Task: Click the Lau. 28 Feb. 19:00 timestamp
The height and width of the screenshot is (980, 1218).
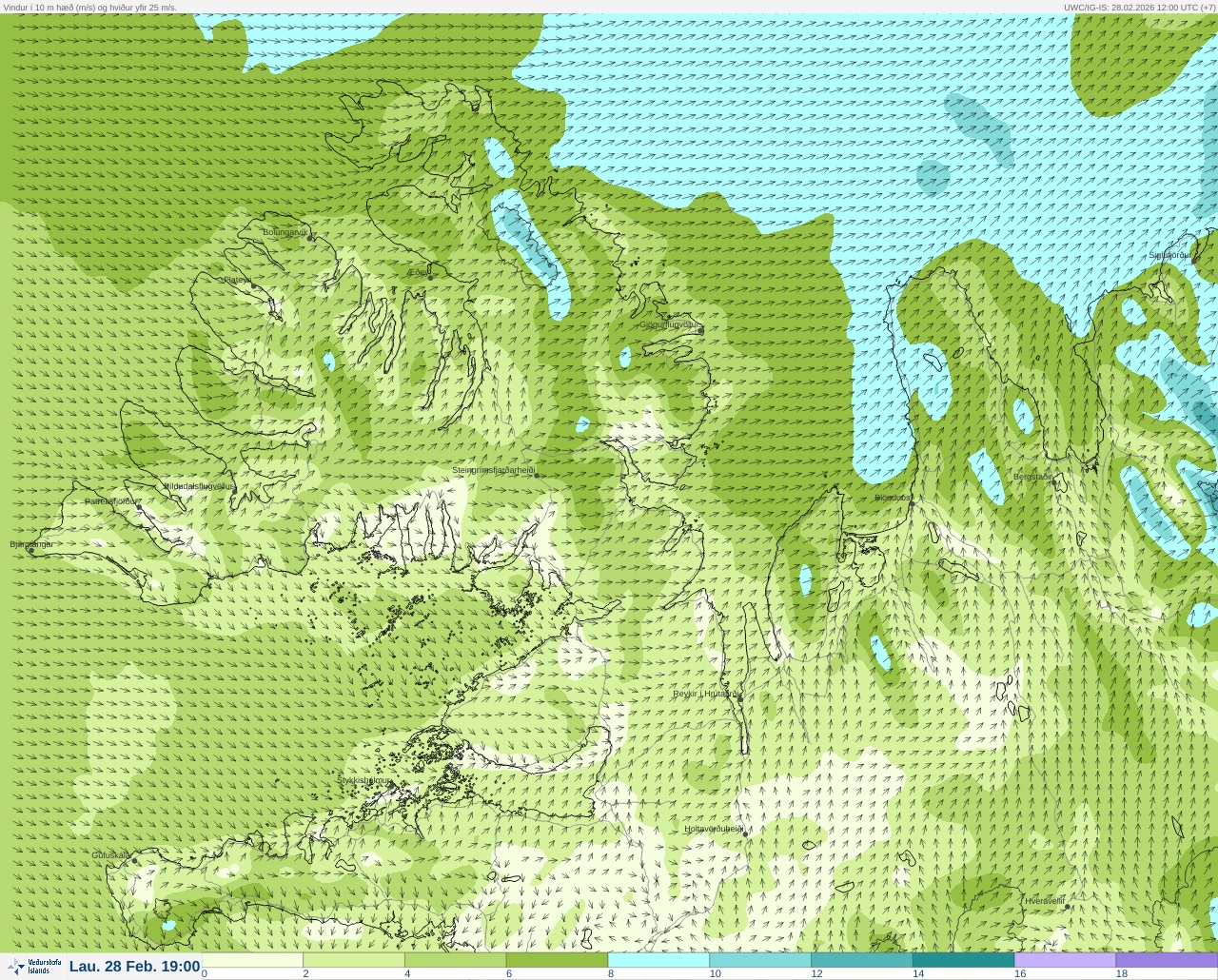Action: pos(135,967)
